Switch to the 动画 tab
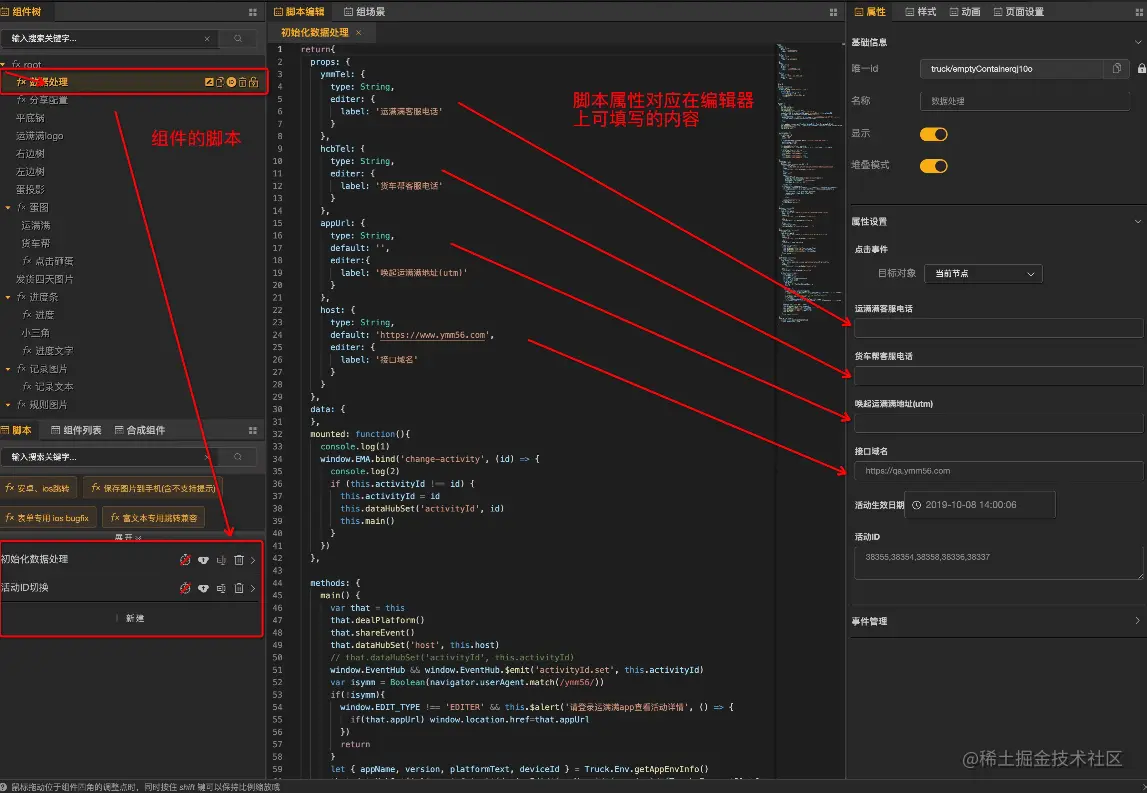The image size is (1147, 793). pos(964,12)
